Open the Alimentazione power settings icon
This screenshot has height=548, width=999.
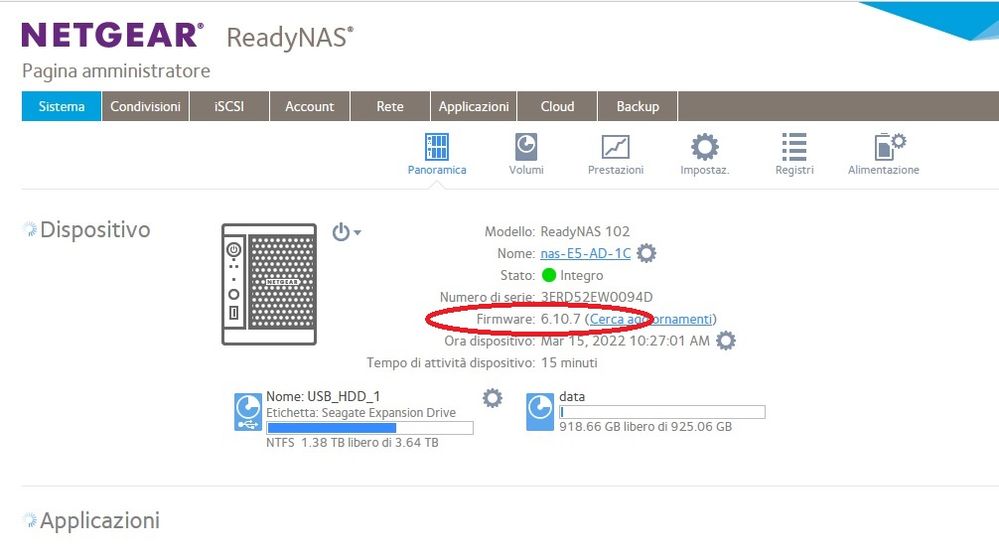tap(890, 147)
